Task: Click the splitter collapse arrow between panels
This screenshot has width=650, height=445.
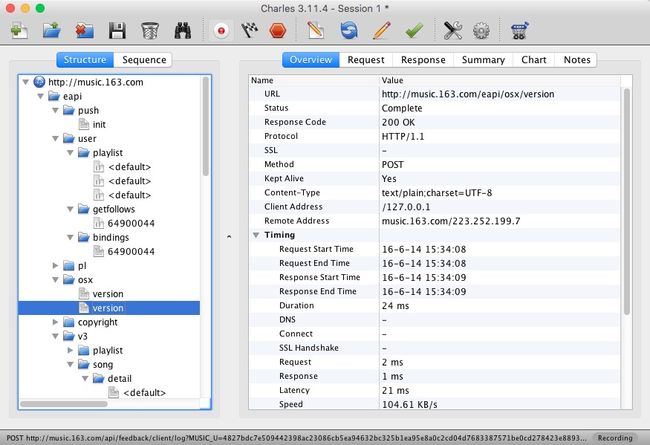Action: coord(229,237)
